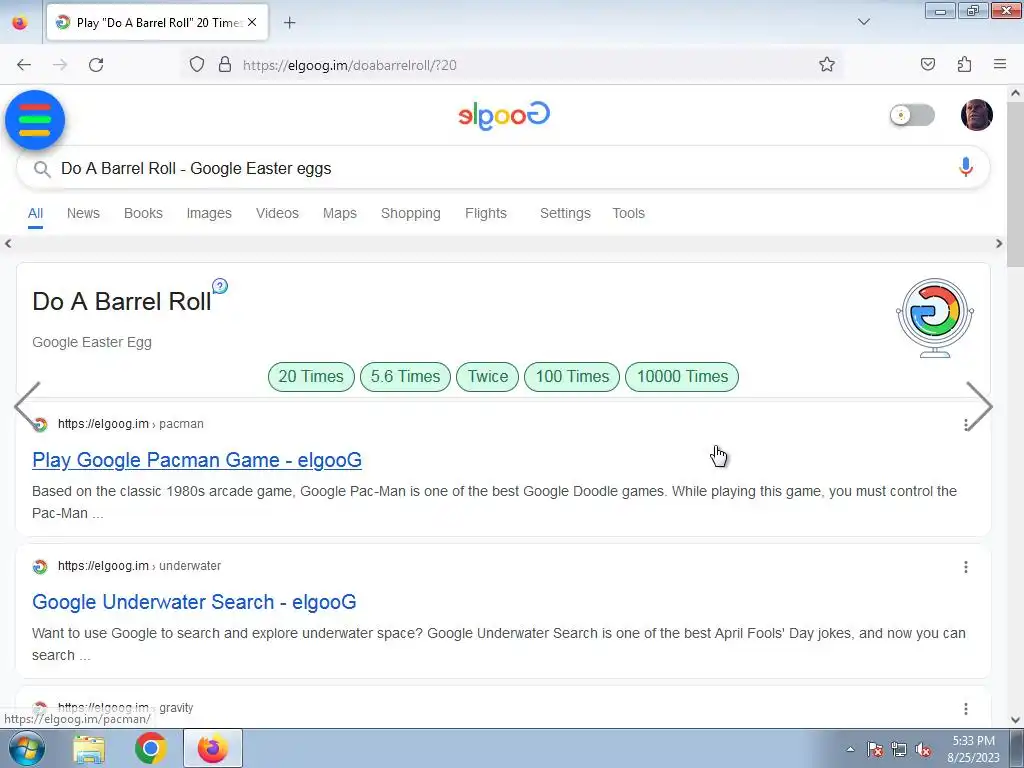Open the Tools menu item
The height and width of the screenshot is (768, 1024).
(628, 214)
